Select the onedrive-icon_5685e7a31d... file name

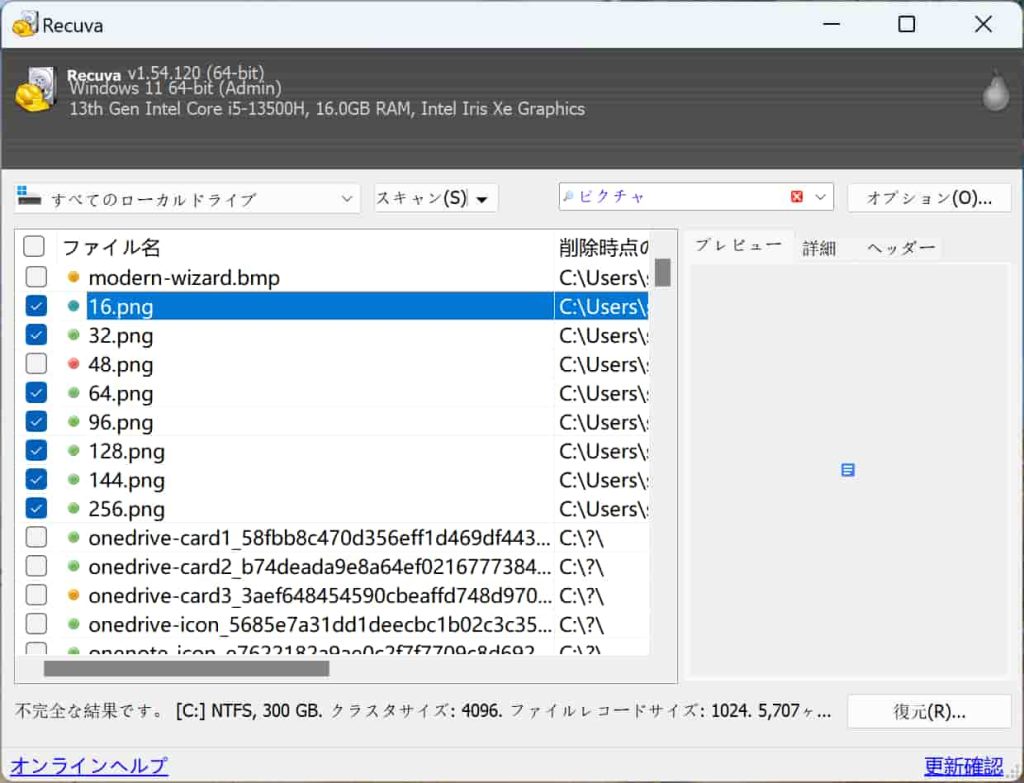(319, 624)
